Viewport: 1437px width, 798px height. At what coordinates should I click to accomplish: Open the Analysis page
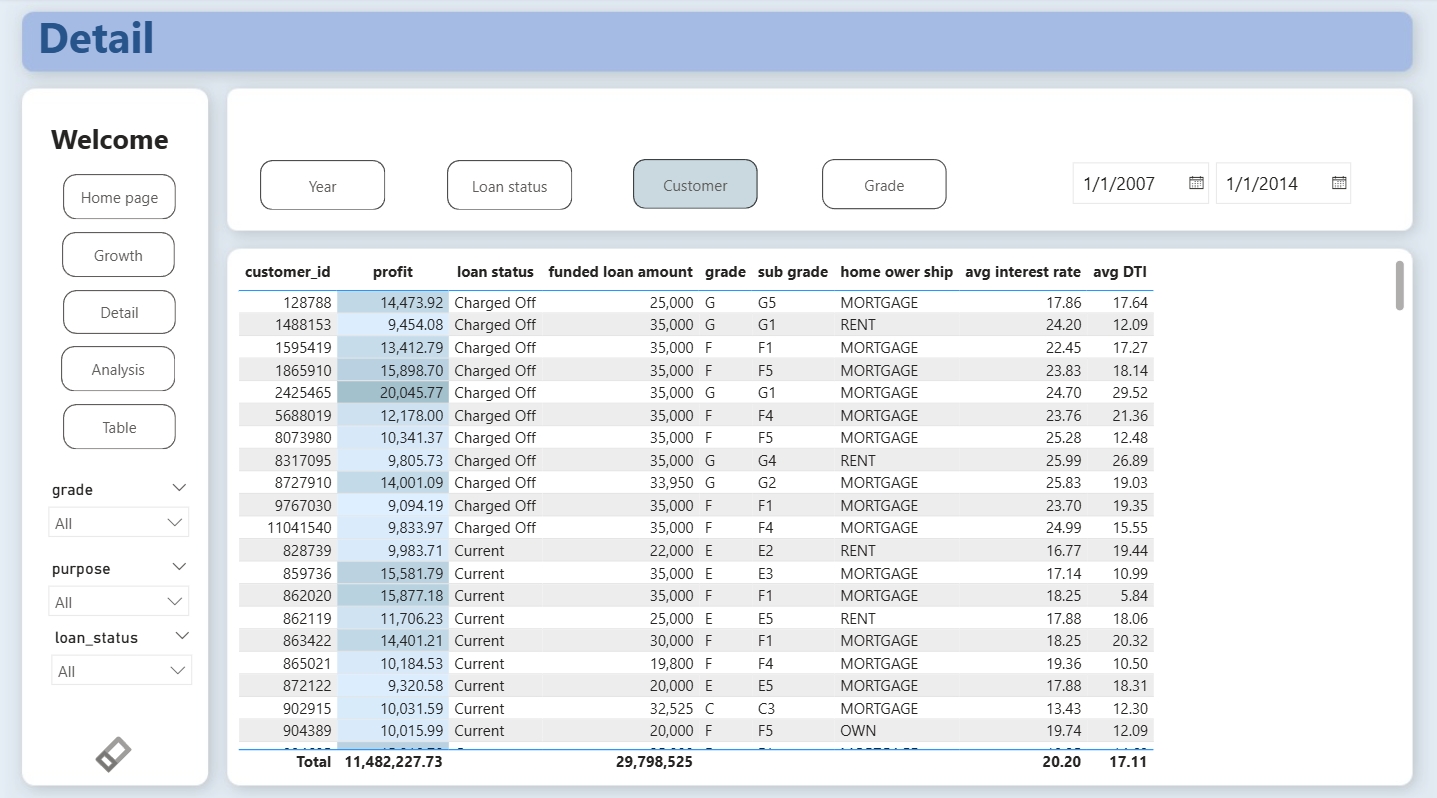click(x=118, y=369)
